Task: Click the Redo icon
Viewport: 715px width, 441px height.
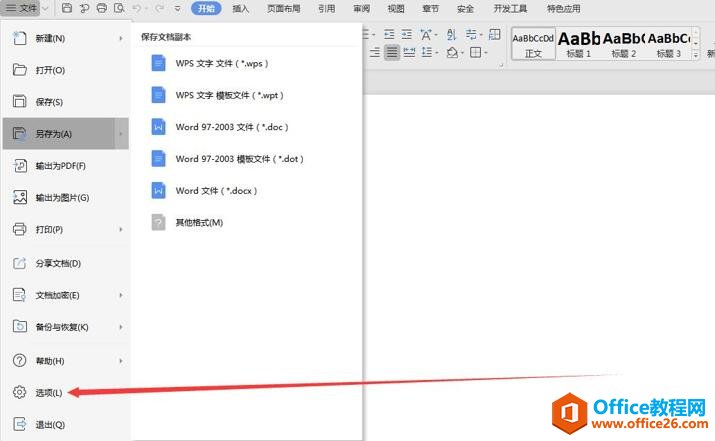Action: click(x=159, y=8)
